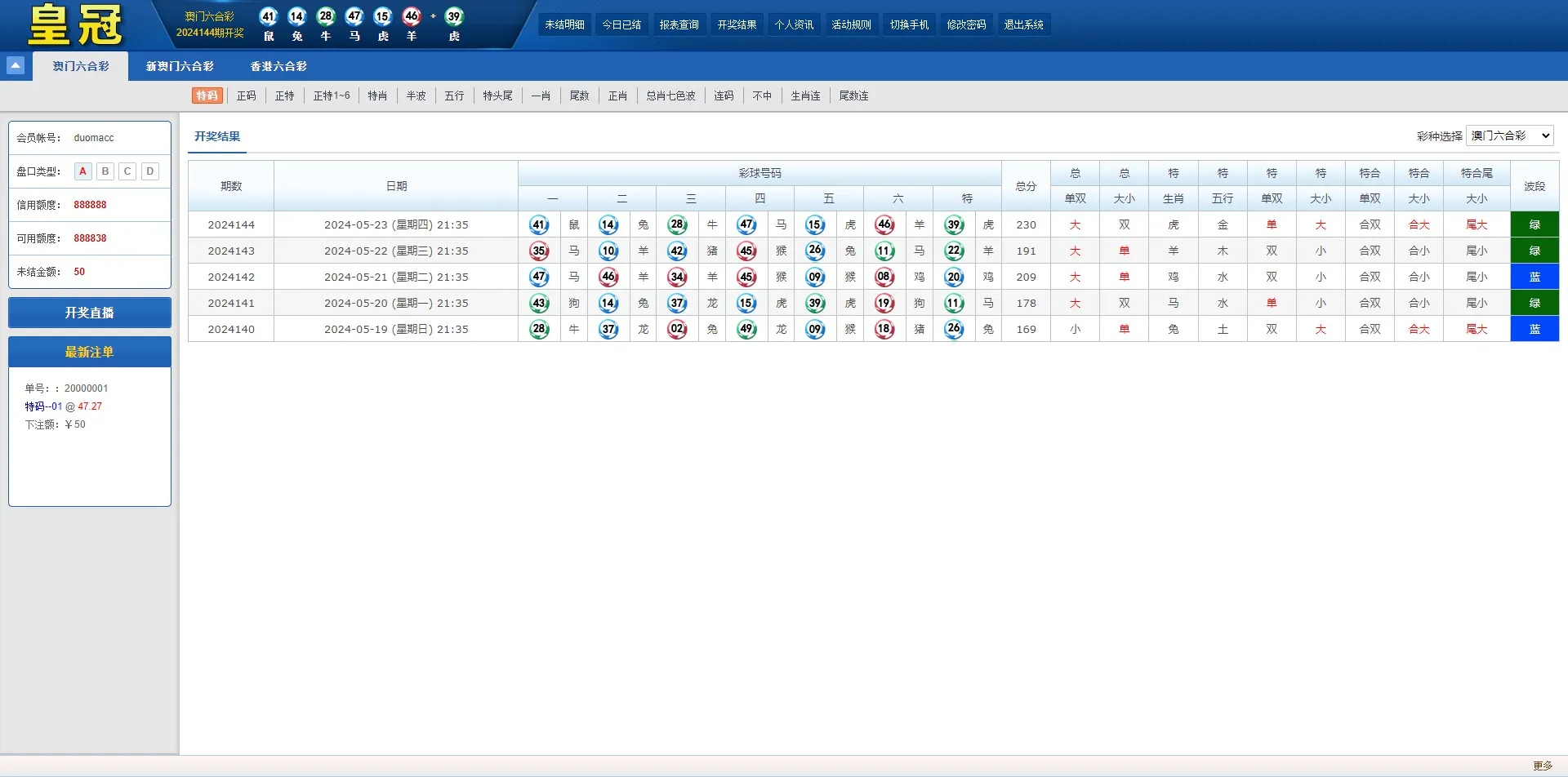This screenshot has height=777, width=1568.
Task: Click ball 02 in period 2024140 row
Action: [x=677, y=330]
